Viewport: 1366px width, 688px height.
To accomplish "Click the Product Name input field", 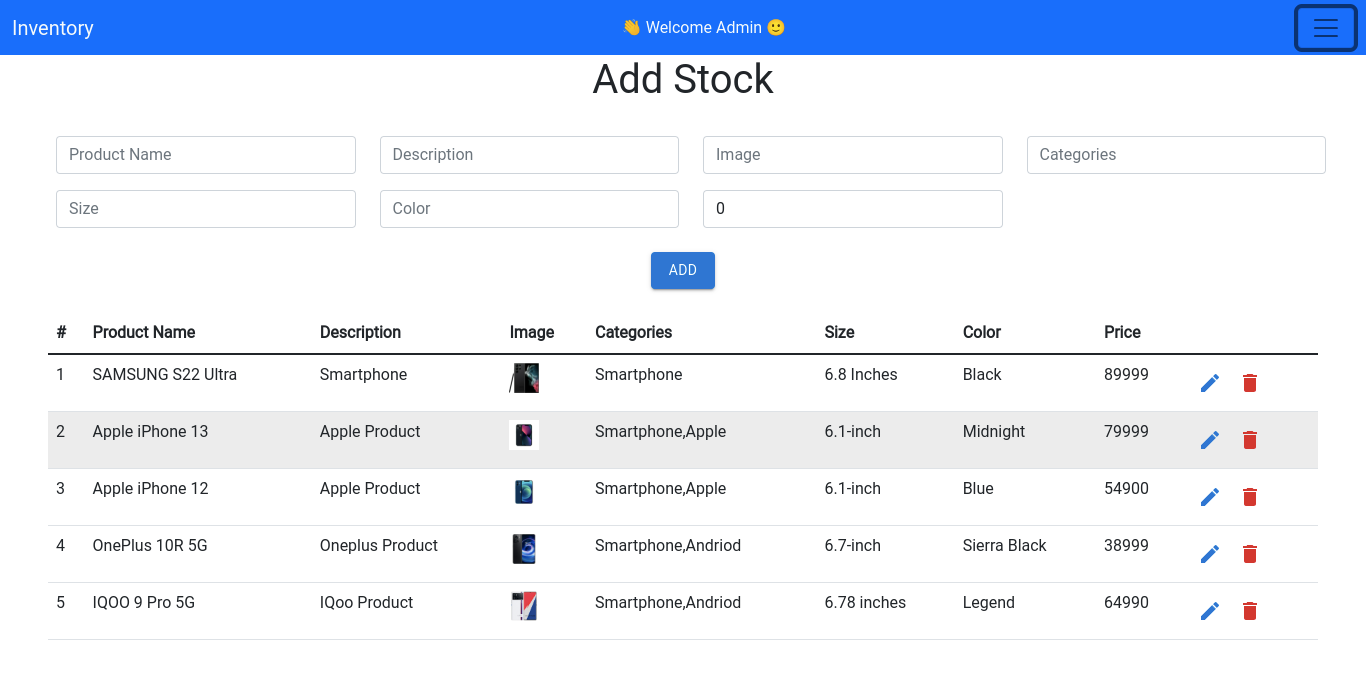I will (x=205, y=155).
